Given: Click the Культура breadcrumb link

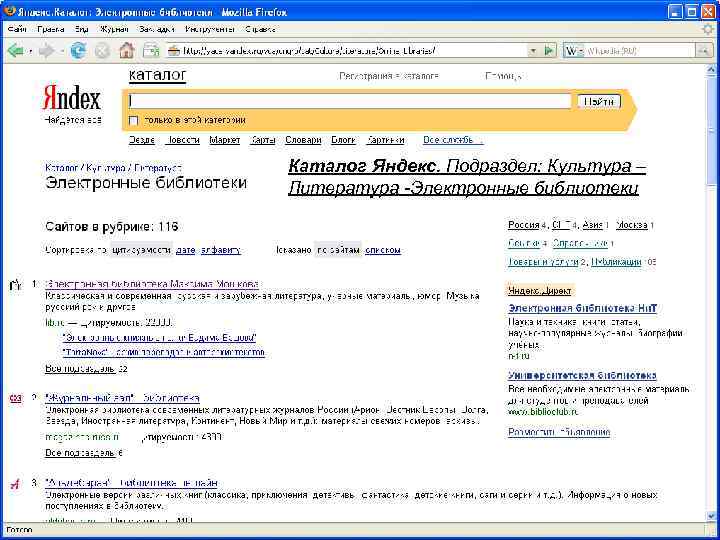Looking at the screenshot, I should (x=106, y=168).
